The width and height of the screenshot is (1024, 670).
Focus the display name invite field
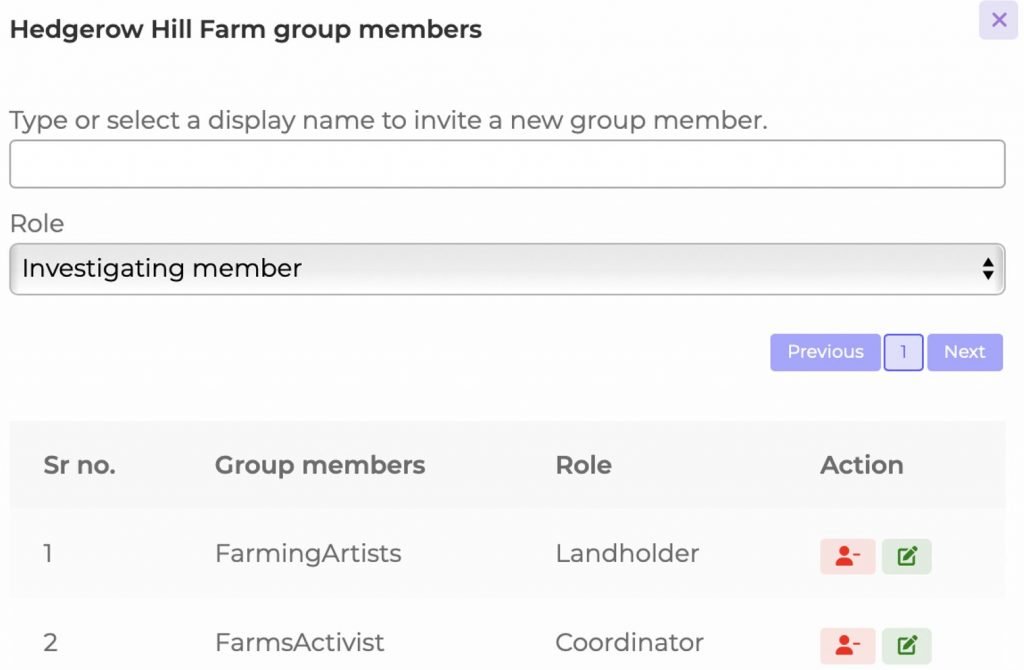coord(507,164)
